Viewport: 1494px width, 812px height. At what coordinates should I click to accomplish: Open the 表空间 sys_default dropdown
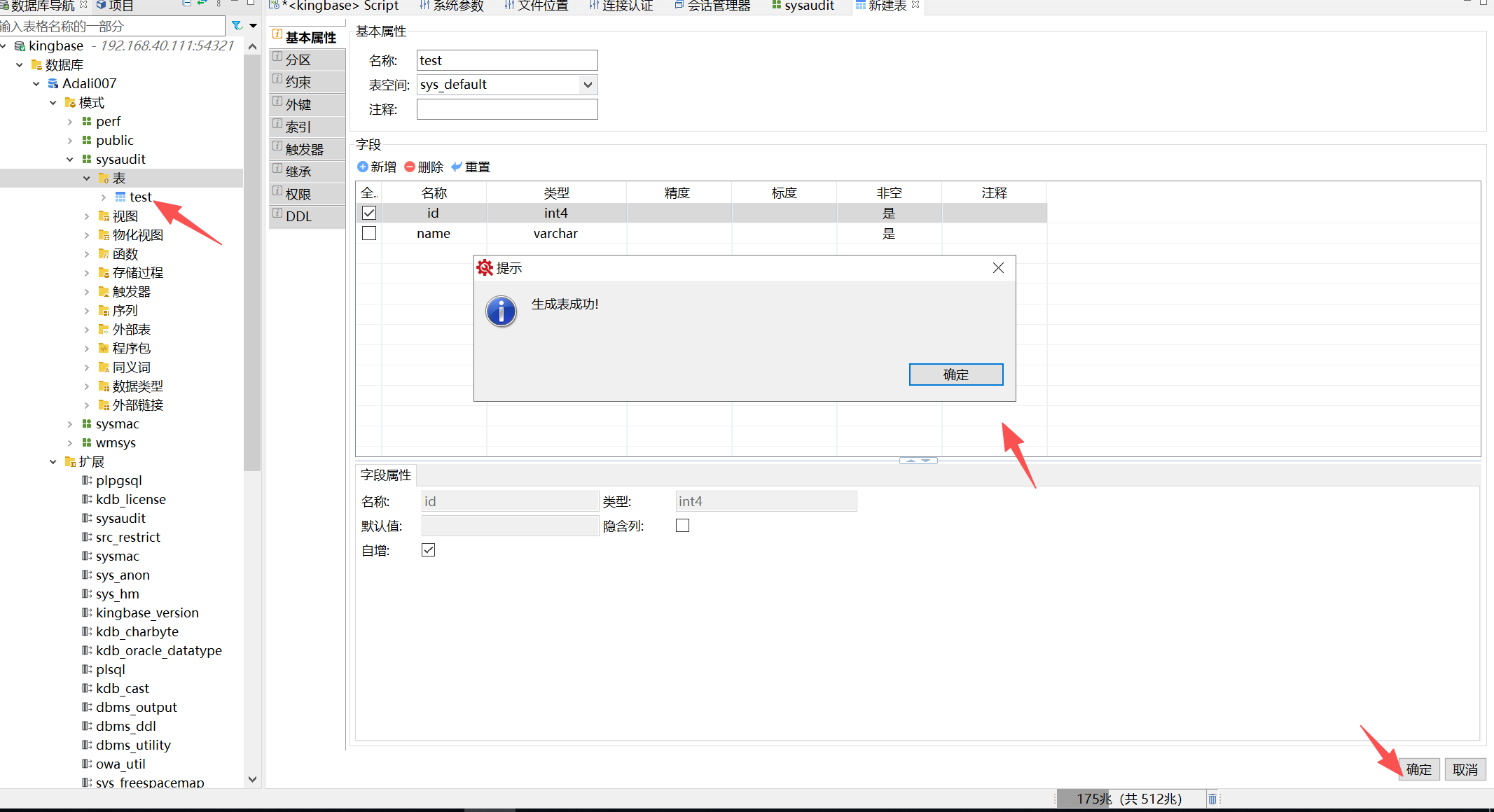[587, 84]
